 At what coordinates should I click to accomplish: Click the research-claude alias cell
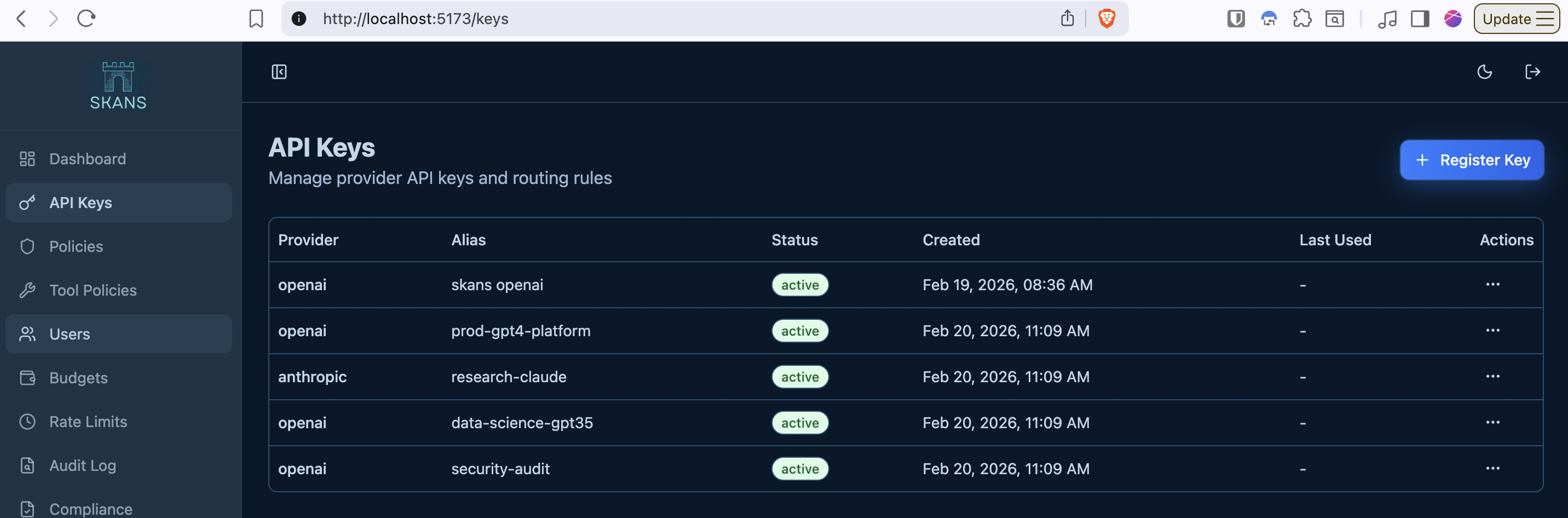click(x=508, y=377)
